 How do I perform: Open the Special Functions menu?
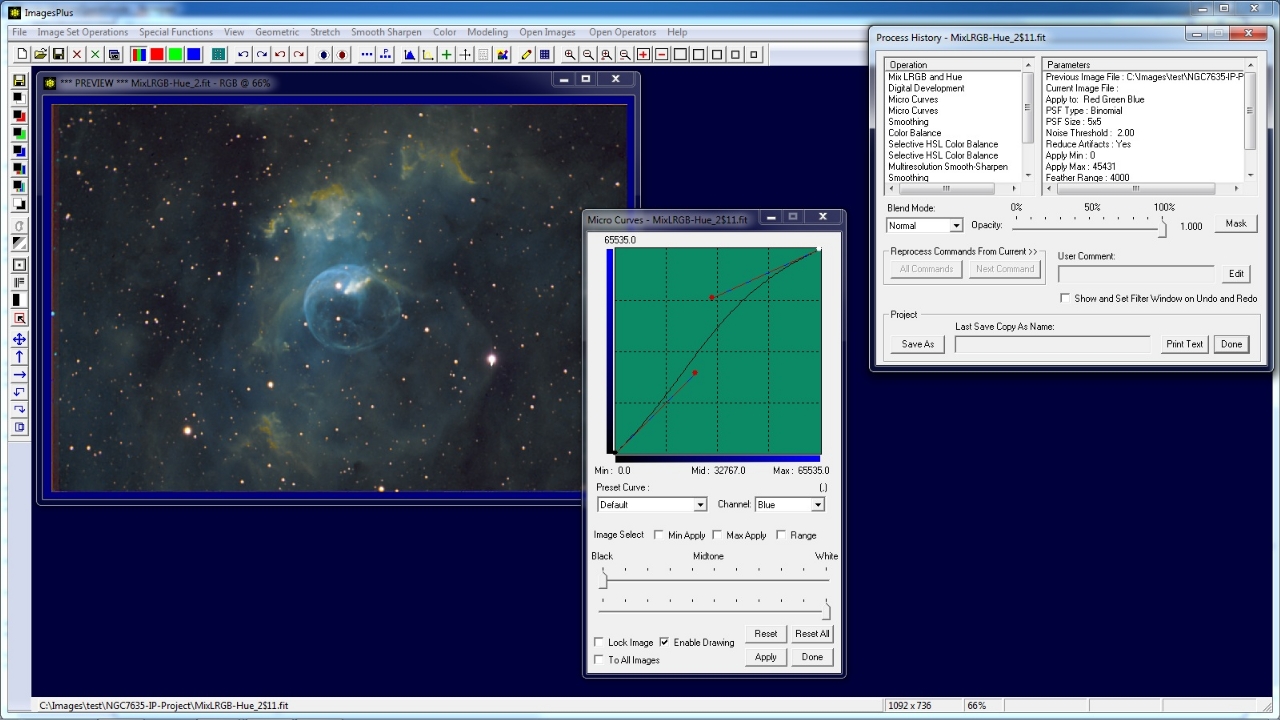pos(176,32)
